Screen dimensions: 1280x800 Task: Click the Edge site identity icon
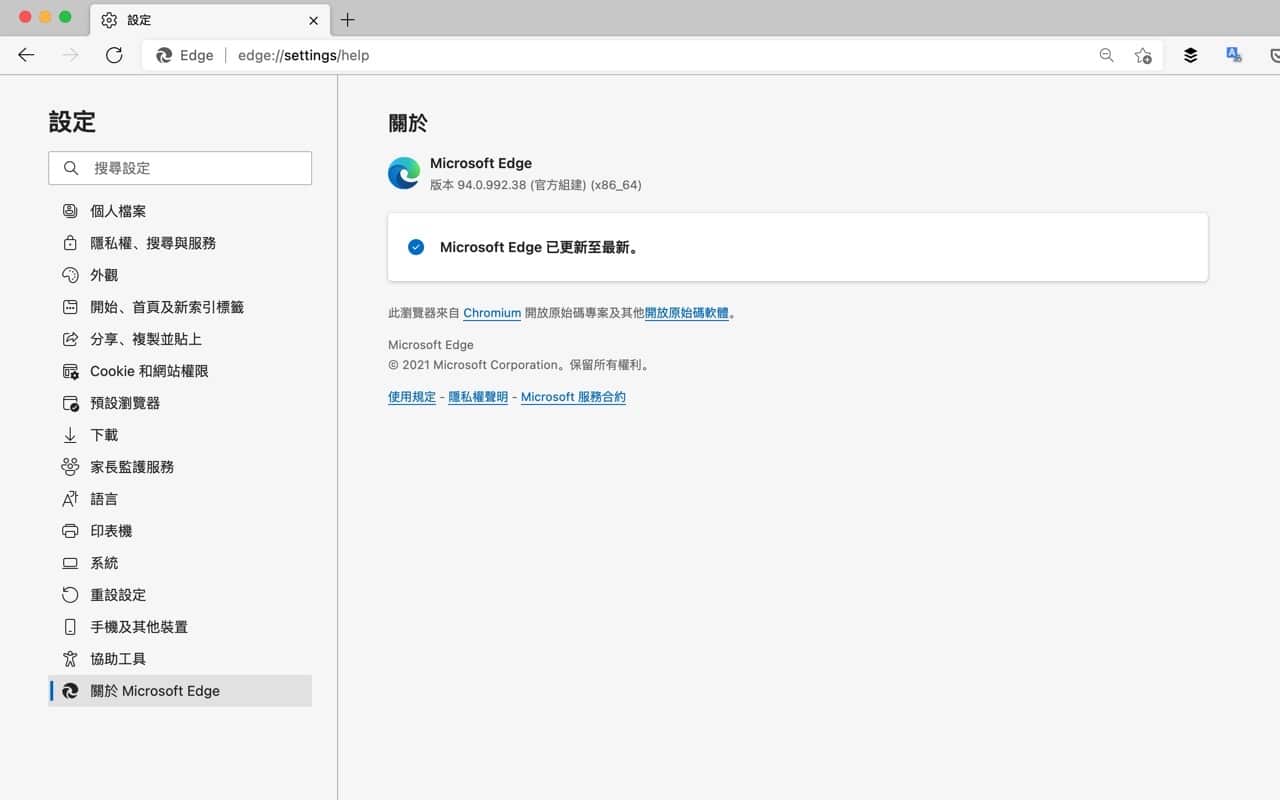coord(164,55)
